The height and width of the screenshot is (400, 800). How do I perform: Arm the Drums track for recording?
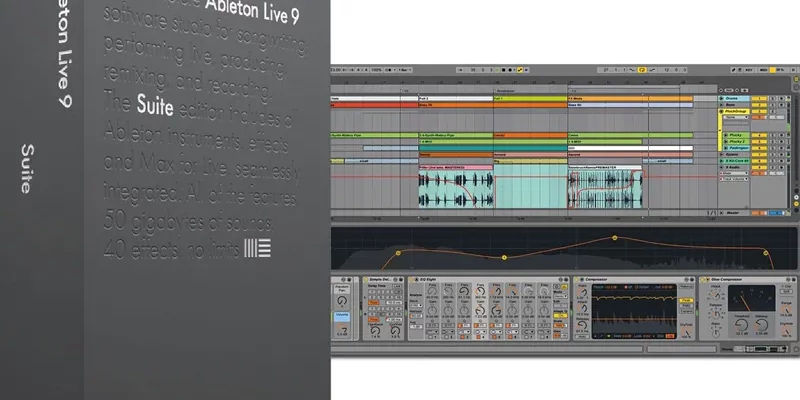click(781, 98)
